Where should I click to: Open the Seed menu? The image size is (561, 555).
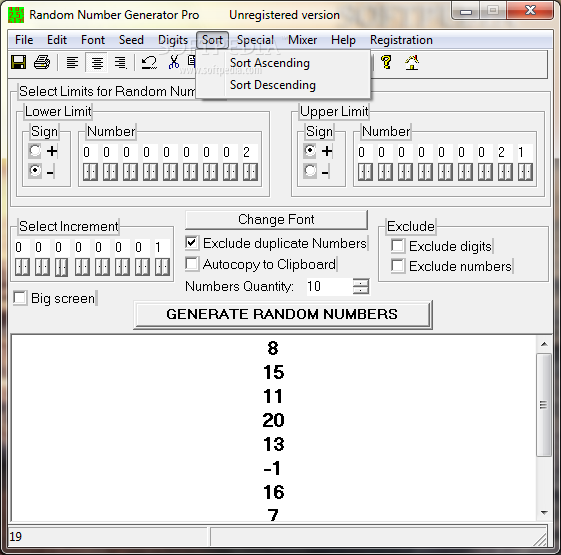click(x=131, y=40)
